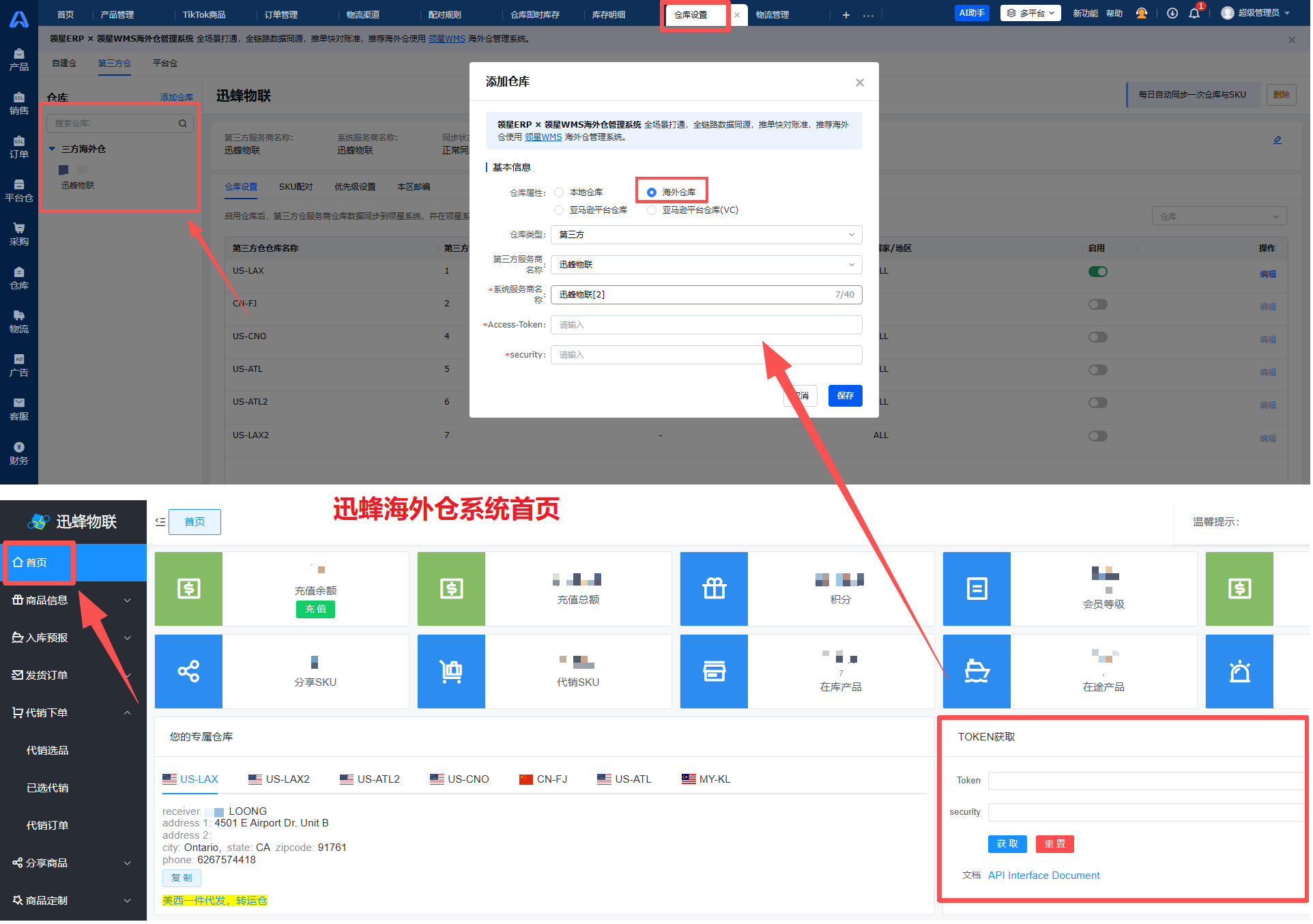Screen dimensions: 1313x924
Task: Click the notification bell icon
Action: (1194, 13)
